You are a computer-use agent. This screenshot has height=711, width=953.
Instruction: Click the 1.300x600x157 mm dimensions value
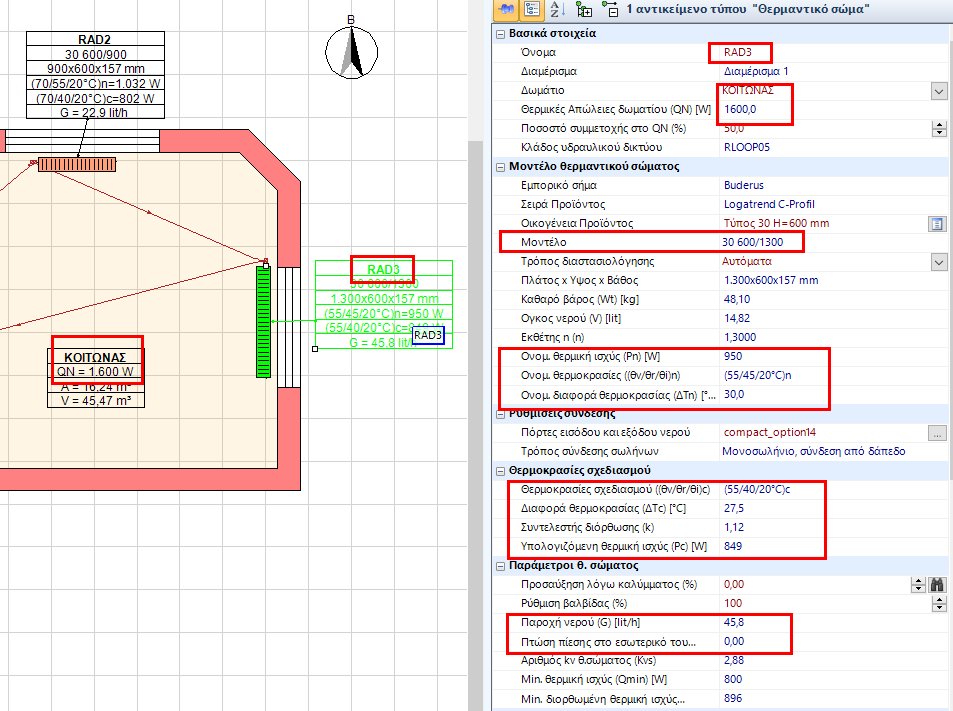[x=771, y=280]
